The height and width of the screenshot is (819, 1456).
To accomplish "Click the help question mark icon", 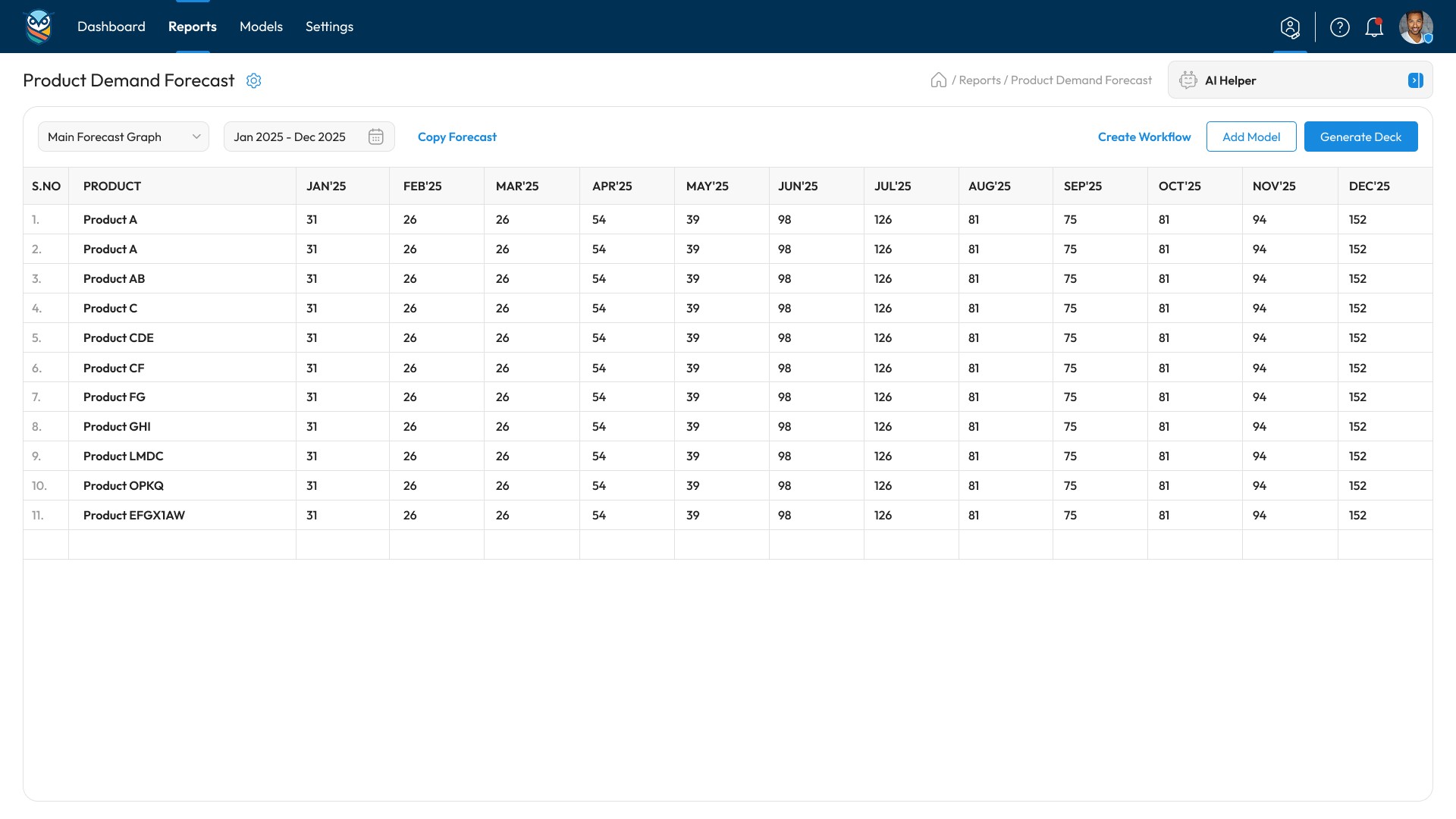I will (x=1340, y=27).
